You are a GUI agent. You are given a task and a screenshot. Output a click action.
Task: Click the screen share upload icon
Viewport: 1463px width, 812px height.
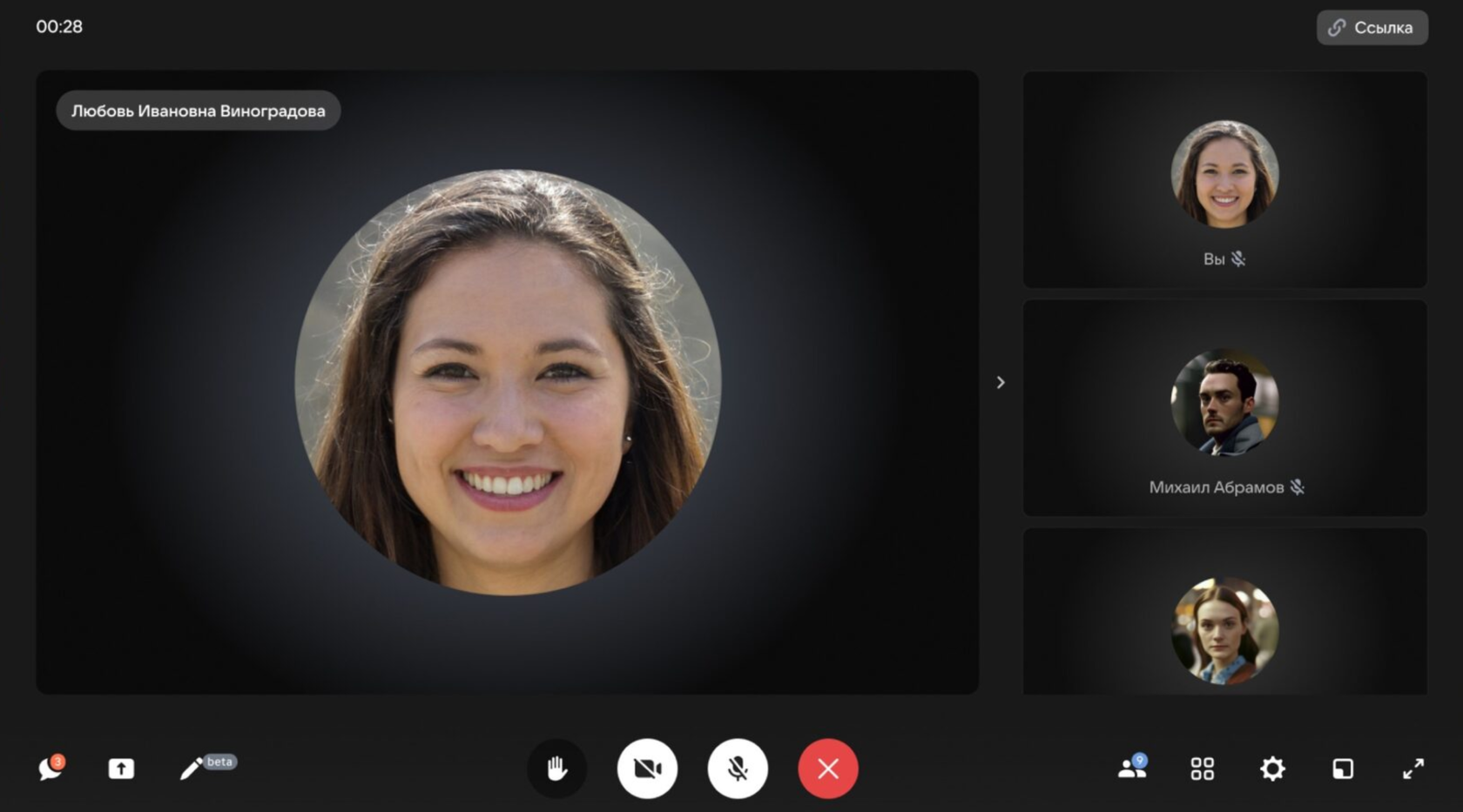pyautogui.click(x=121, y=768)
